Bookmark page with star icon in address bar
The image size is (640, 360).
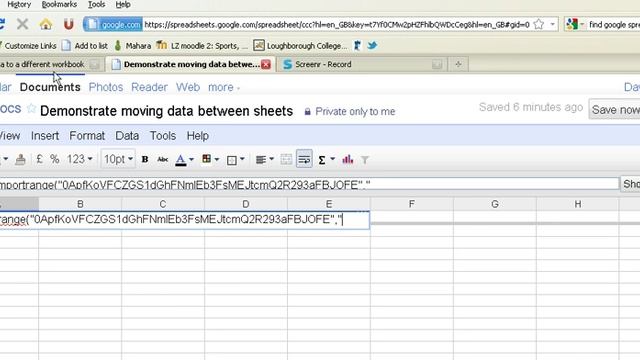click(539, 24)
